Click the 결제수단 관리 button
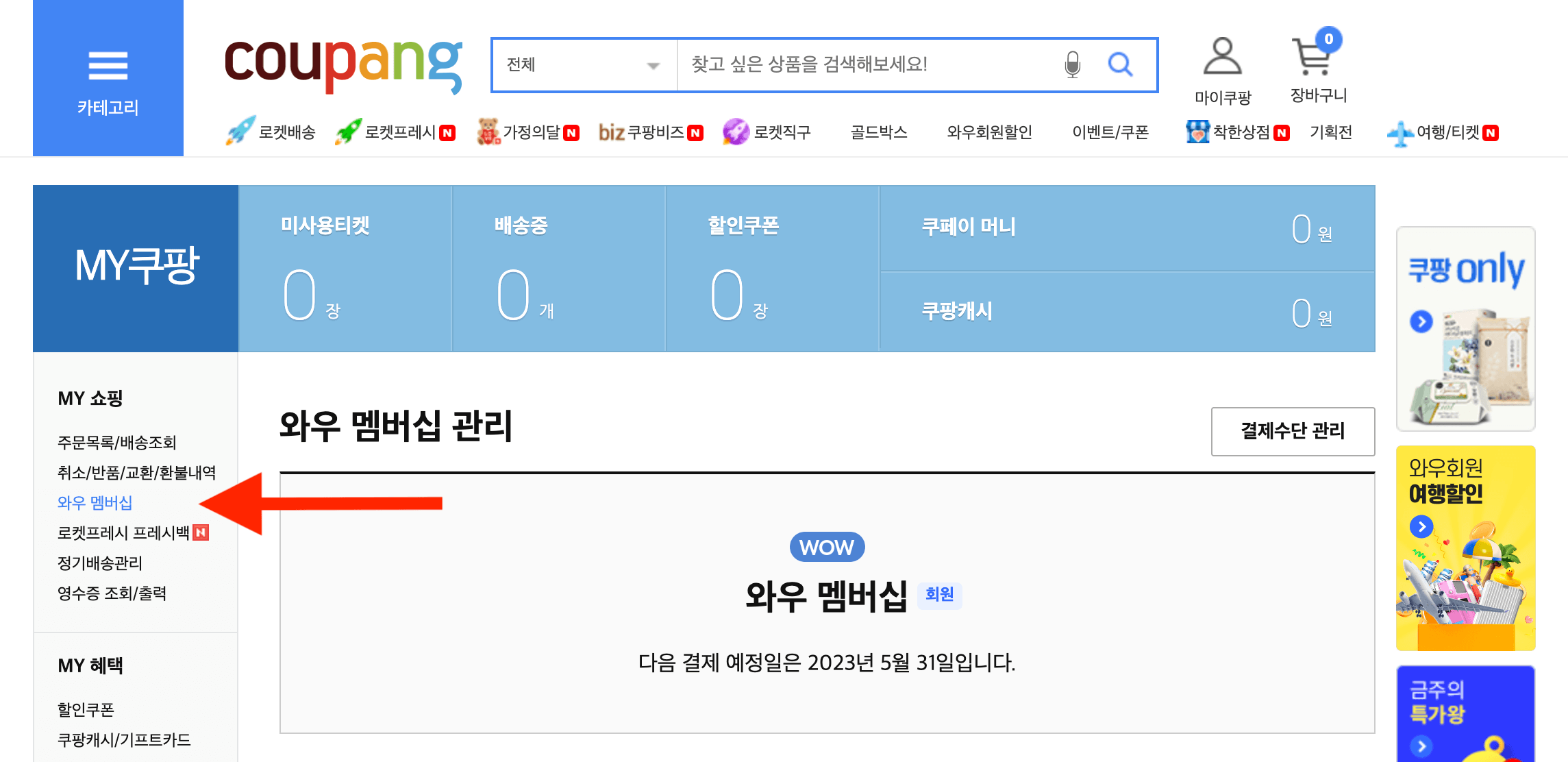The image size is (1568, 762). (x=1292, y=432)
